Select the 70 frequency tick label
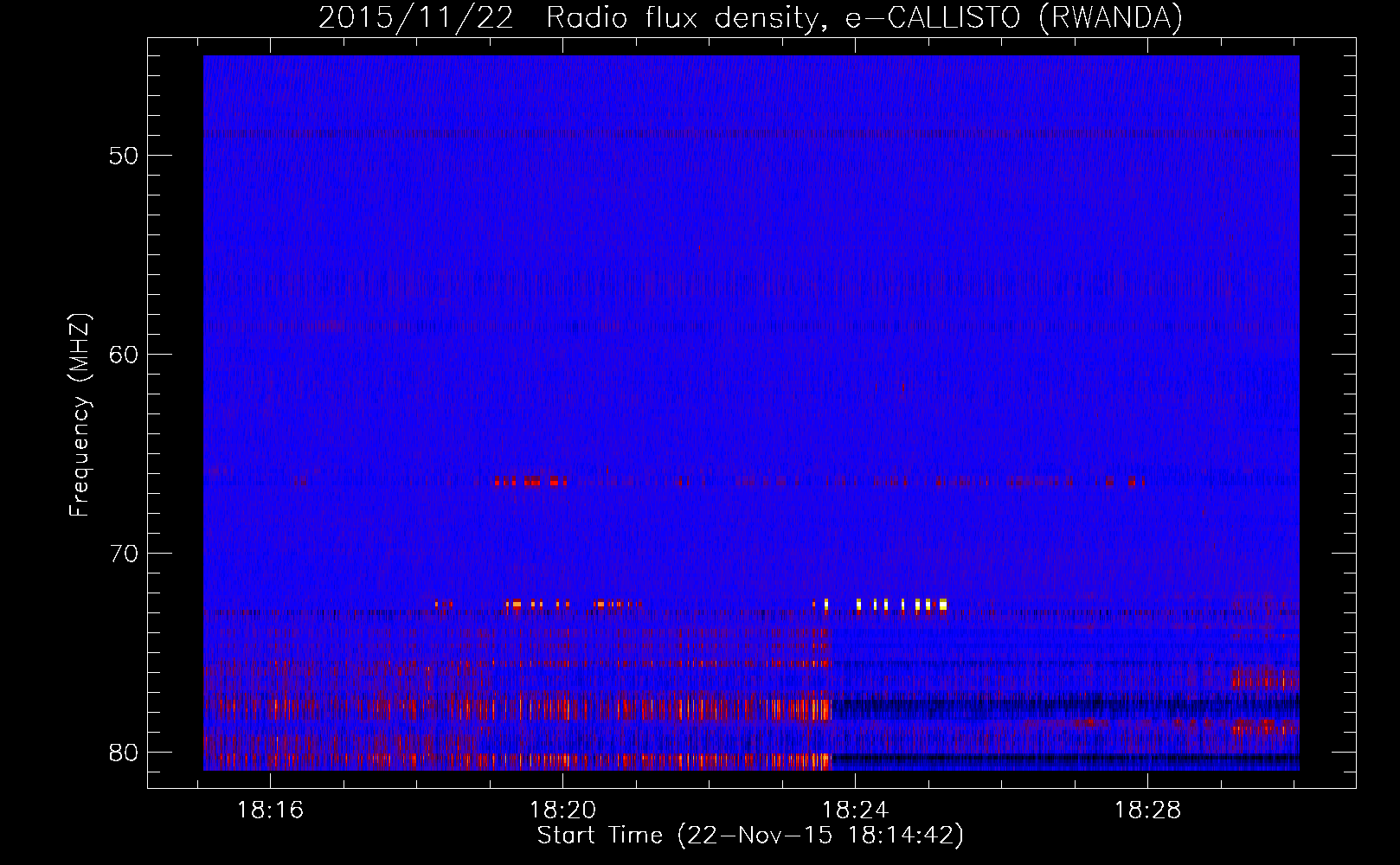Screen dimensions: 1400x865 click(124, 554)
